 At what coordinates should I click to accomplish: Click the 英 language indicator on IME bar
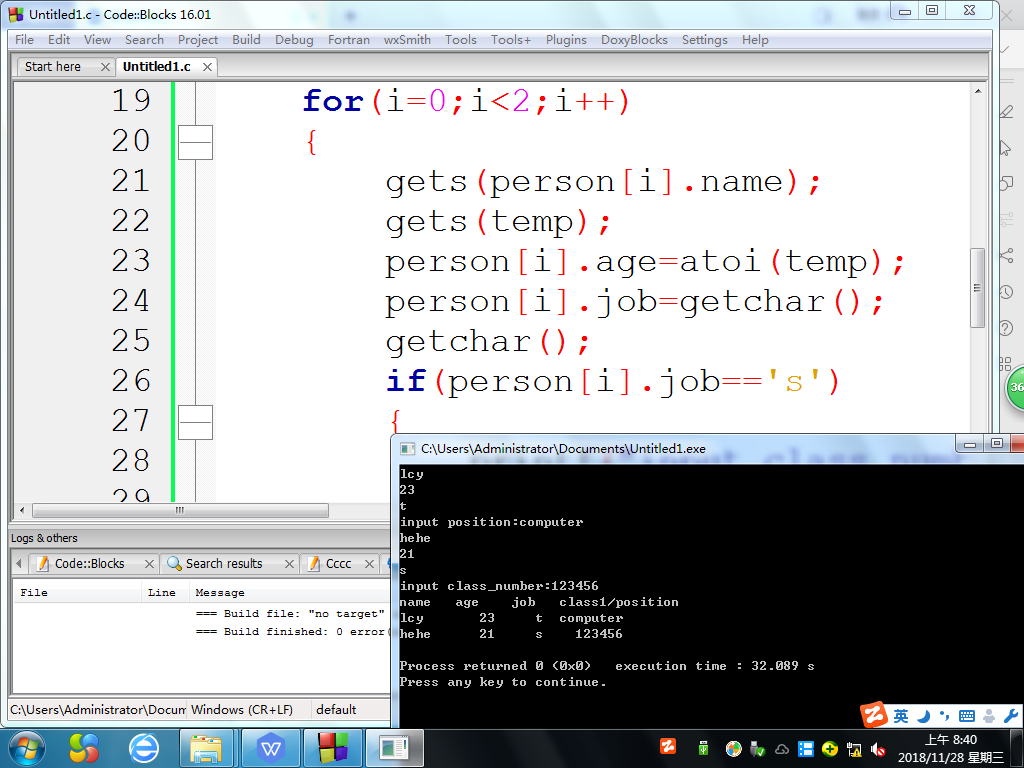coord(901,716)
